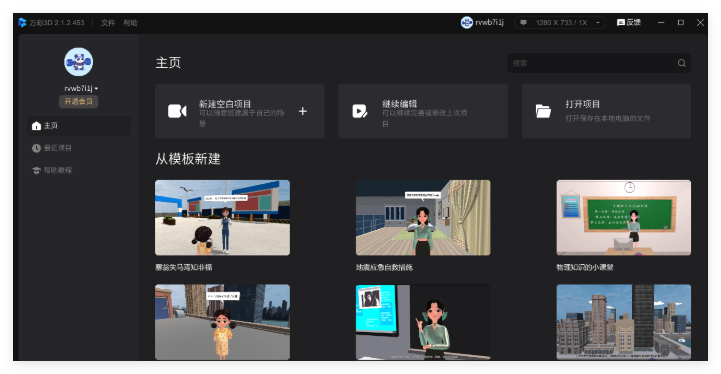721x374 pixels.
Task: Select 主页 in the sidebar
Action: 79,126
